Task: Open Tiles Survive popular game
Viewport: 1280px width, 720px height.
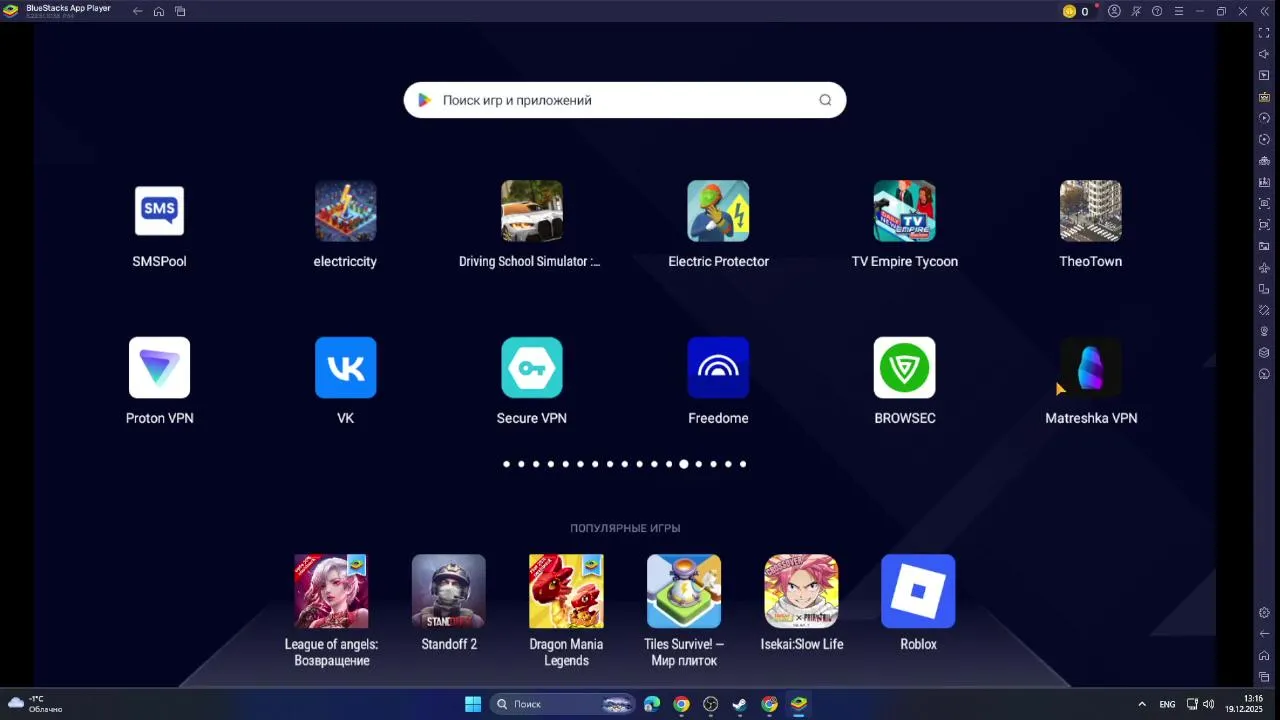Action: tap(684, 591)
